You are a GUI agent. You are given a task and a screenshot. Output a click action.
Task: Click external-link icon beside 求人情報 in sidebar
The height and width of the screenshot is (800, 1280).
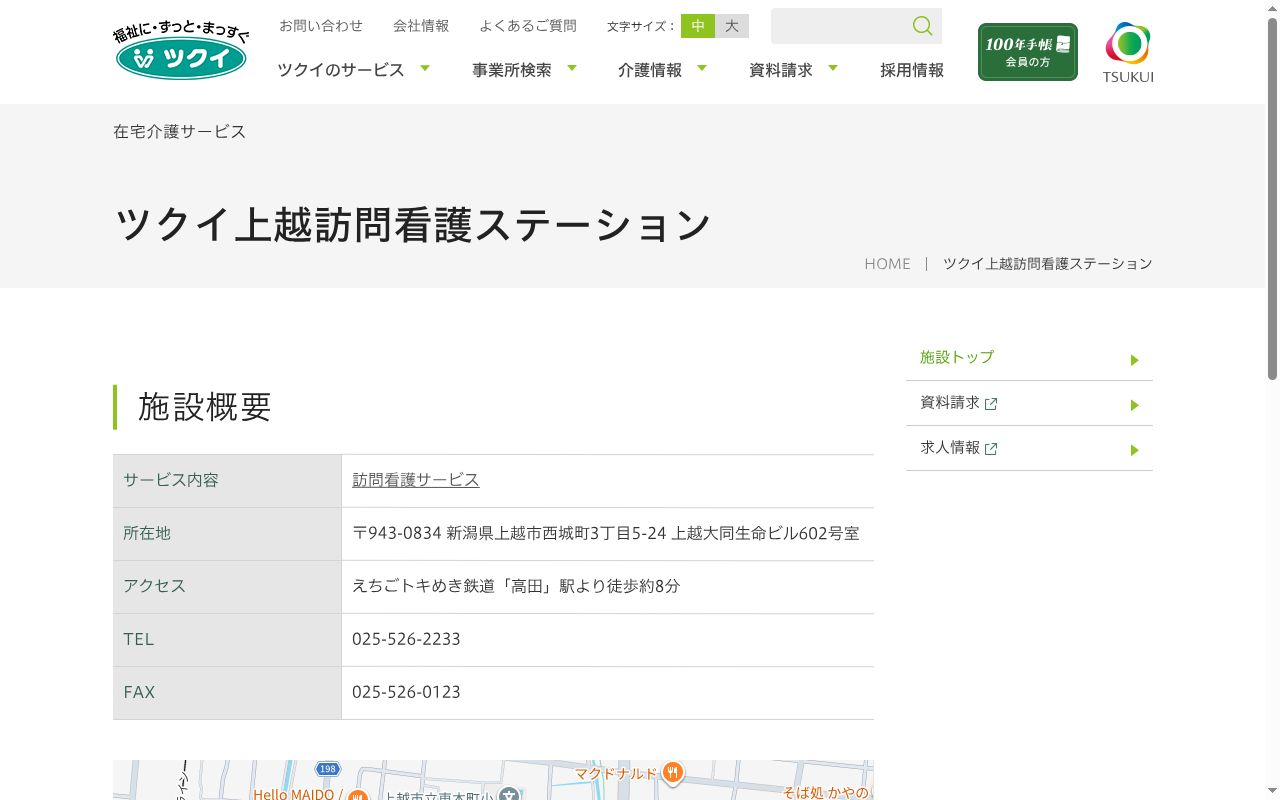click(991, 449)
